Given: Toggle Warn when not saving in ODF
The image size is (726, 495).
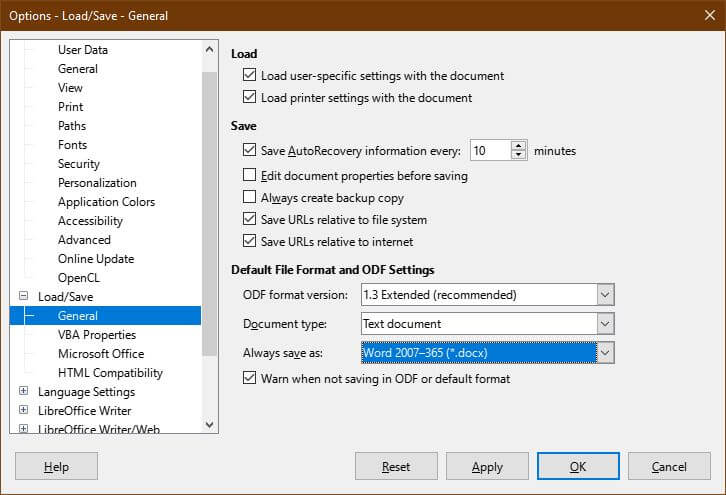Looking at the screenshot, I should click(250, 379).
